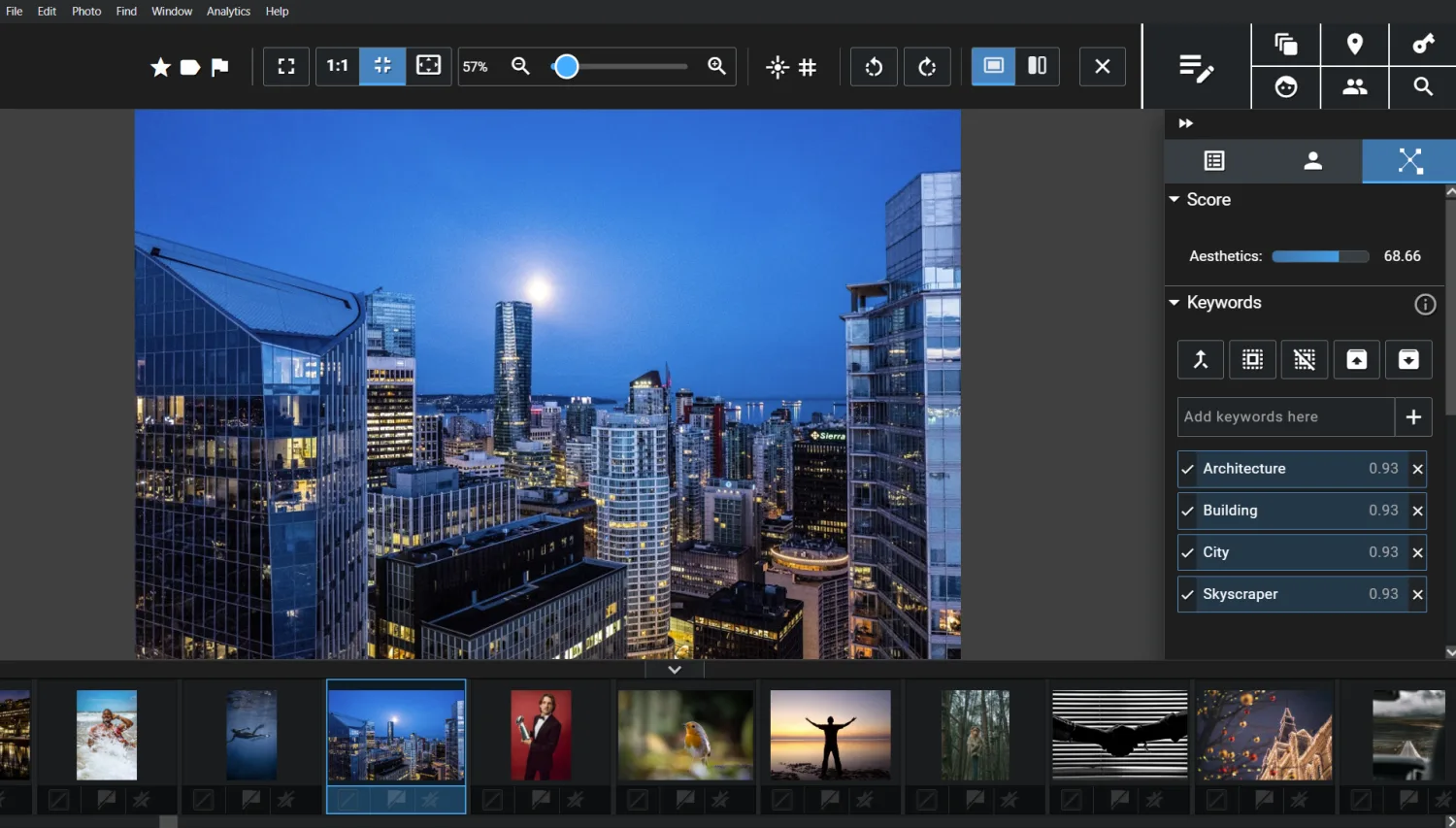
Task: Set zoom to 1:1 actual size
Action: click(x=337, y=66)
